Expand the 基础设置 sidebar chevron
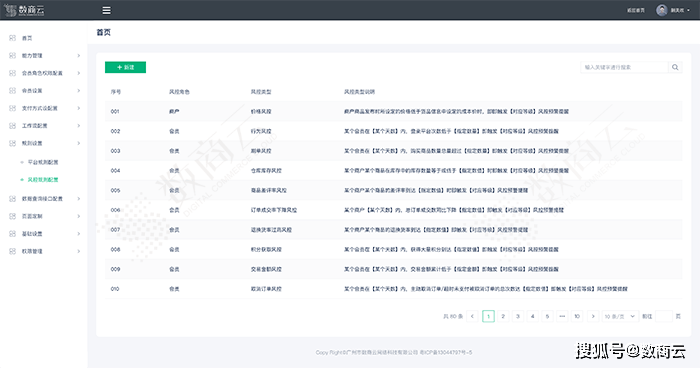 point(79,234)
